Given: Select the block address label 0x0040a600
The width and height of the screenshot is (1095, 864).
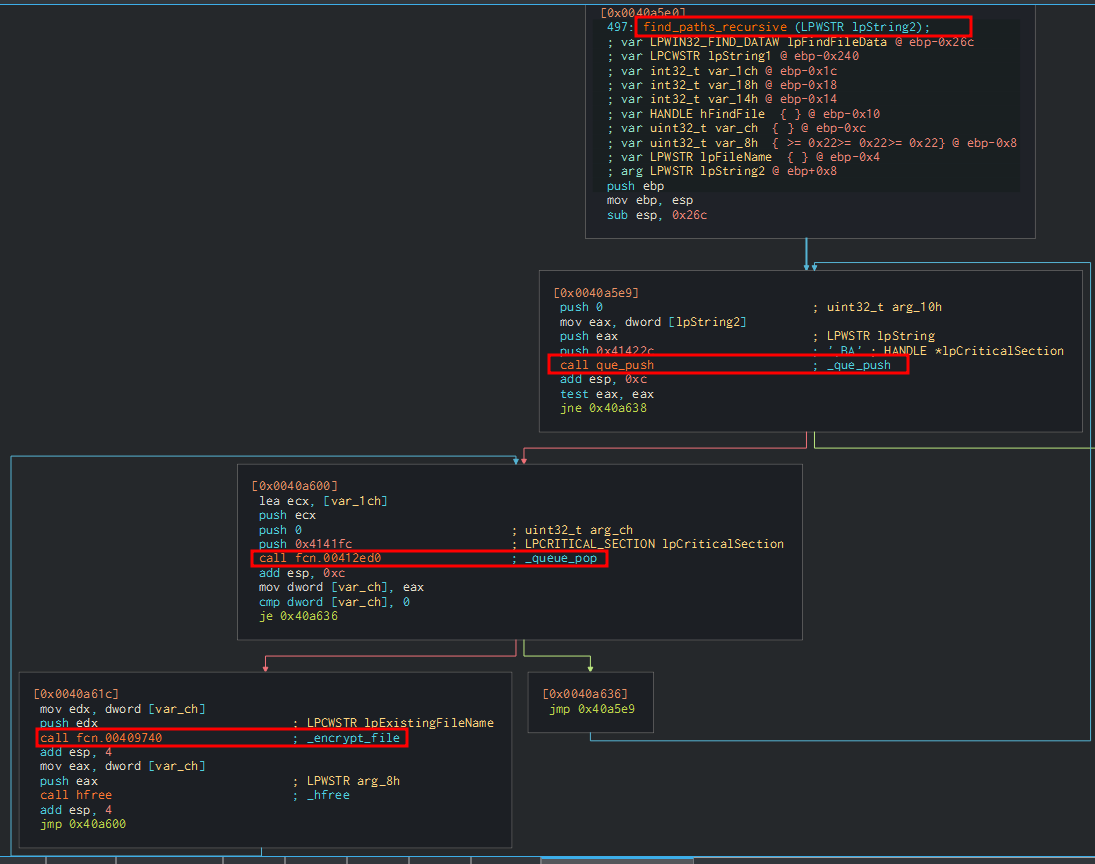Looking at the screenshot, I should (295, 486).
